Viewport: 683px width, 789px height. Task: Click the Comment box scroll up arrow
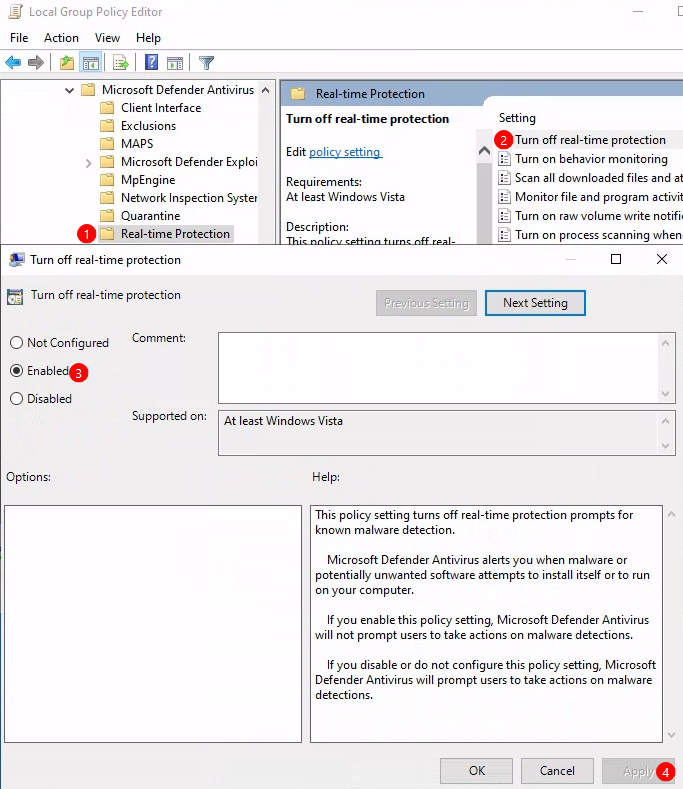[665, 343]
